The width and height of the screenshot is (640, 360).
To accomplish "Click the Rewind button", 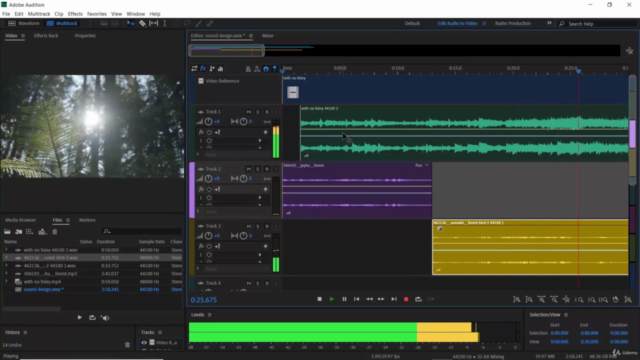I will [369, 299].
